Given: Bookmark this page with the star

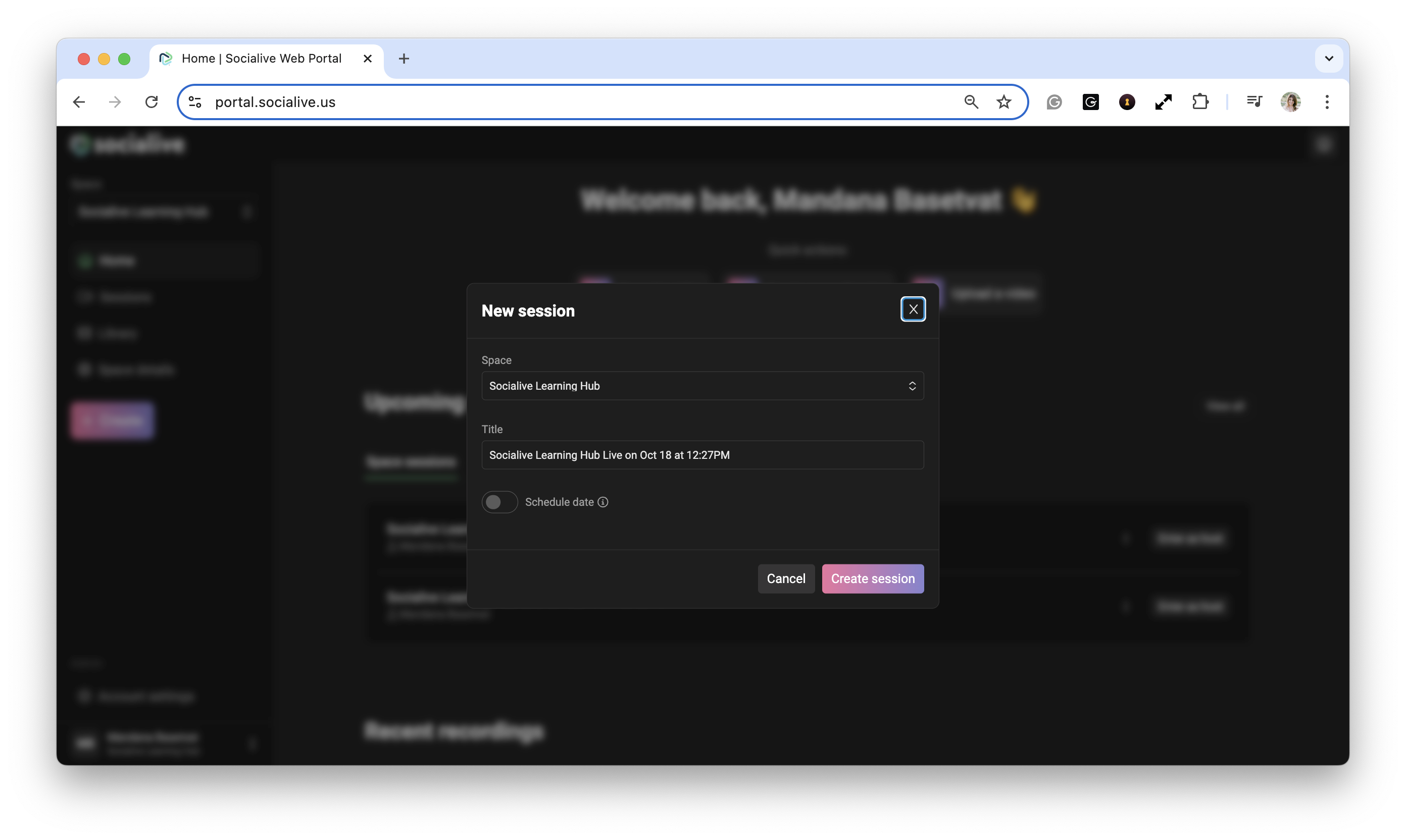Looking at the screenshot, I should (x=1003, y=102).
